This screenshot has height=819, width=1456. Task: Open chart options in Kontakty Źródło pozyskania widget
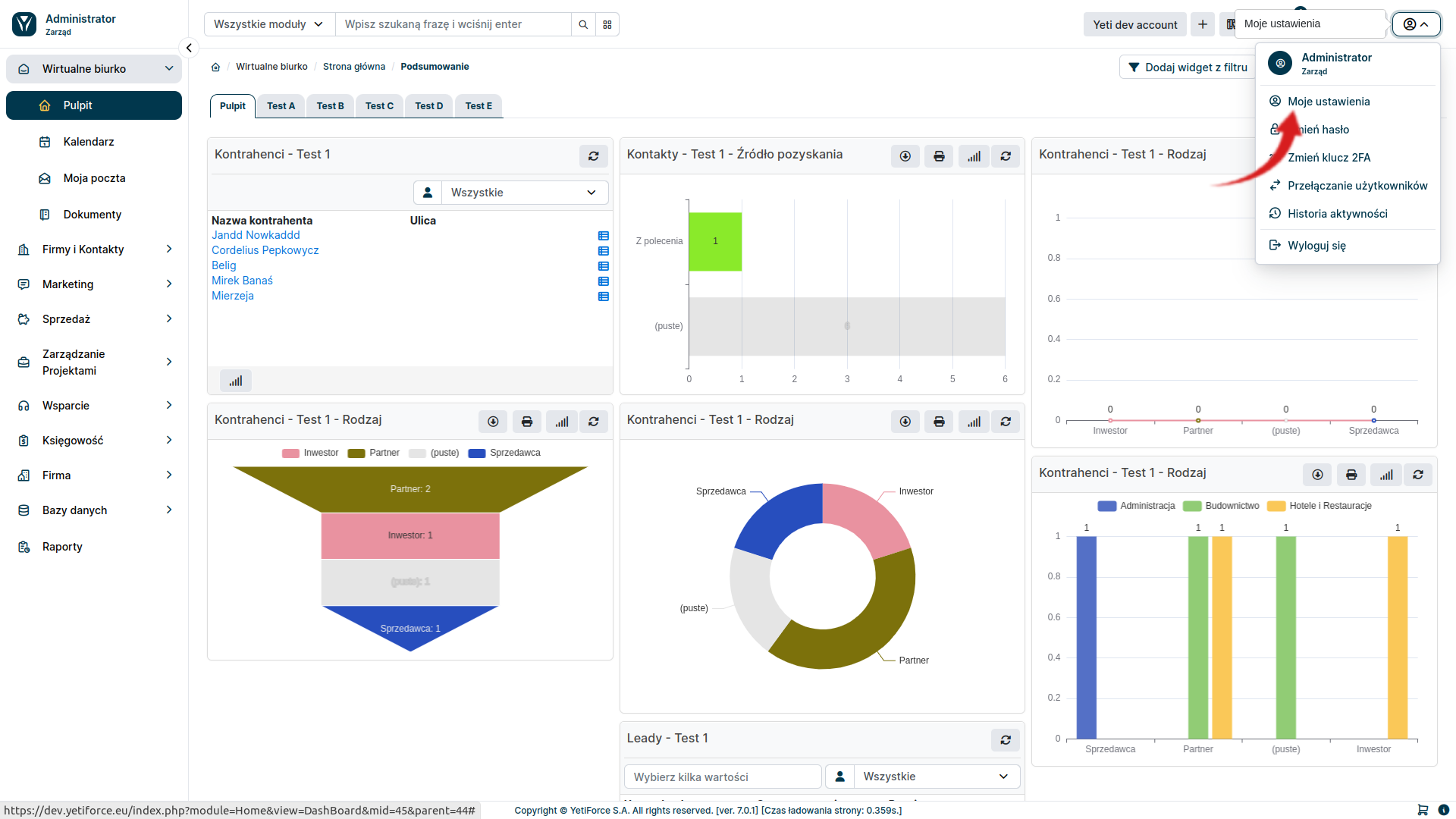(x=974, y=156)
